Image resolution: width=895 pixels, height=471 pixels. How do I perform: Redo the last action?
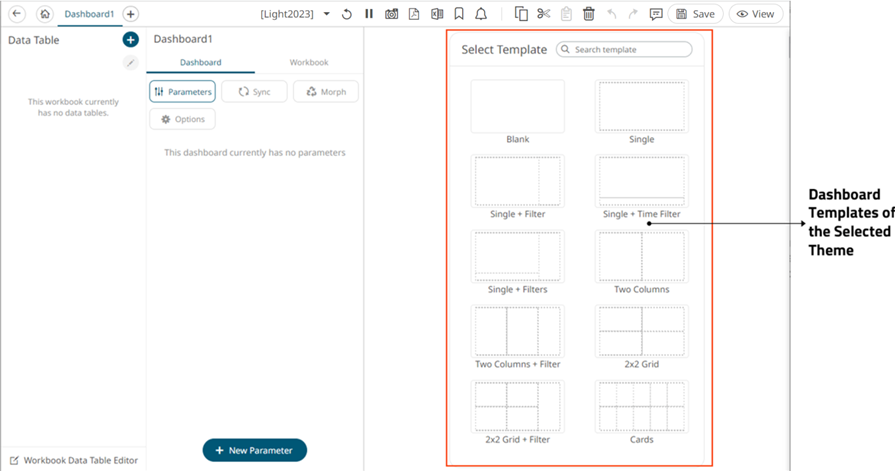coord(633,14)
